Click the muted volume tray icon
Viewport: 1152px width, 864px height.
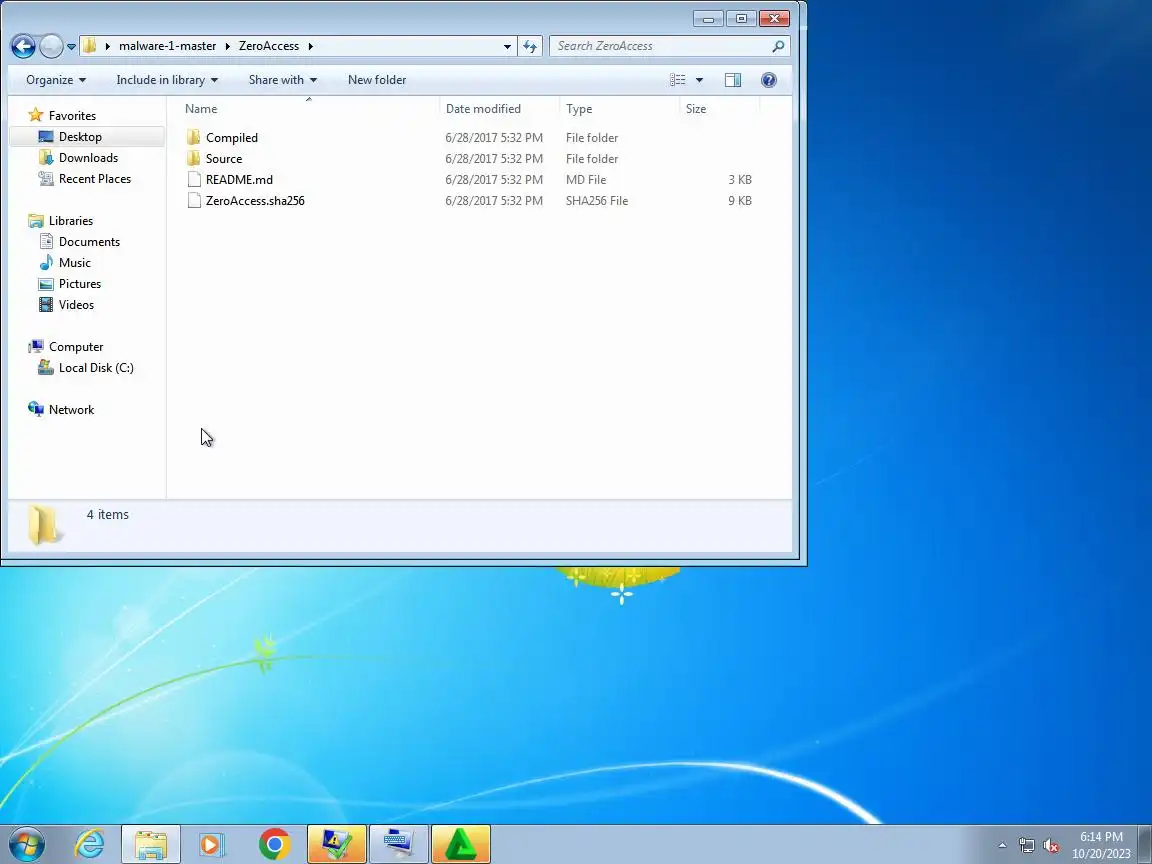coord(1051,846)
